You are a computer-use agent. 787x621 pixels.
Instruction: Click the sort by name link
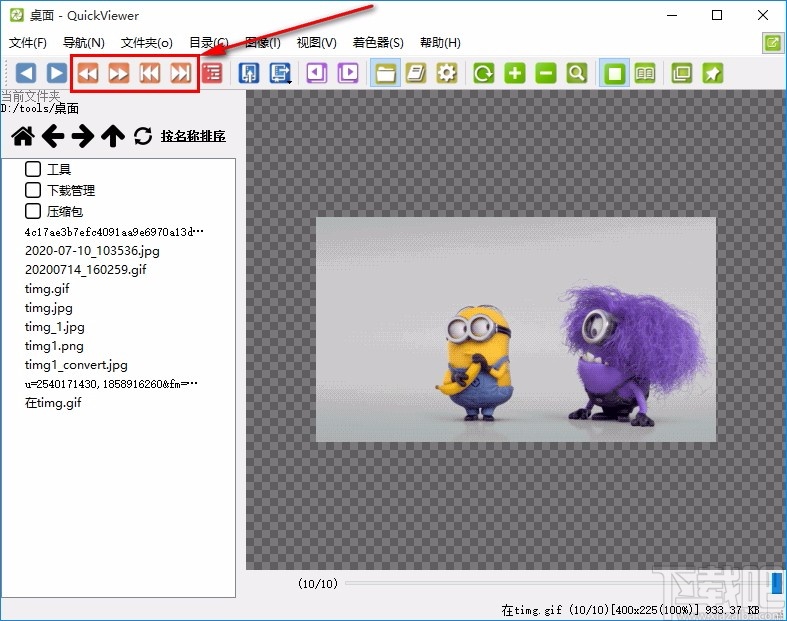tap(193, 136)
